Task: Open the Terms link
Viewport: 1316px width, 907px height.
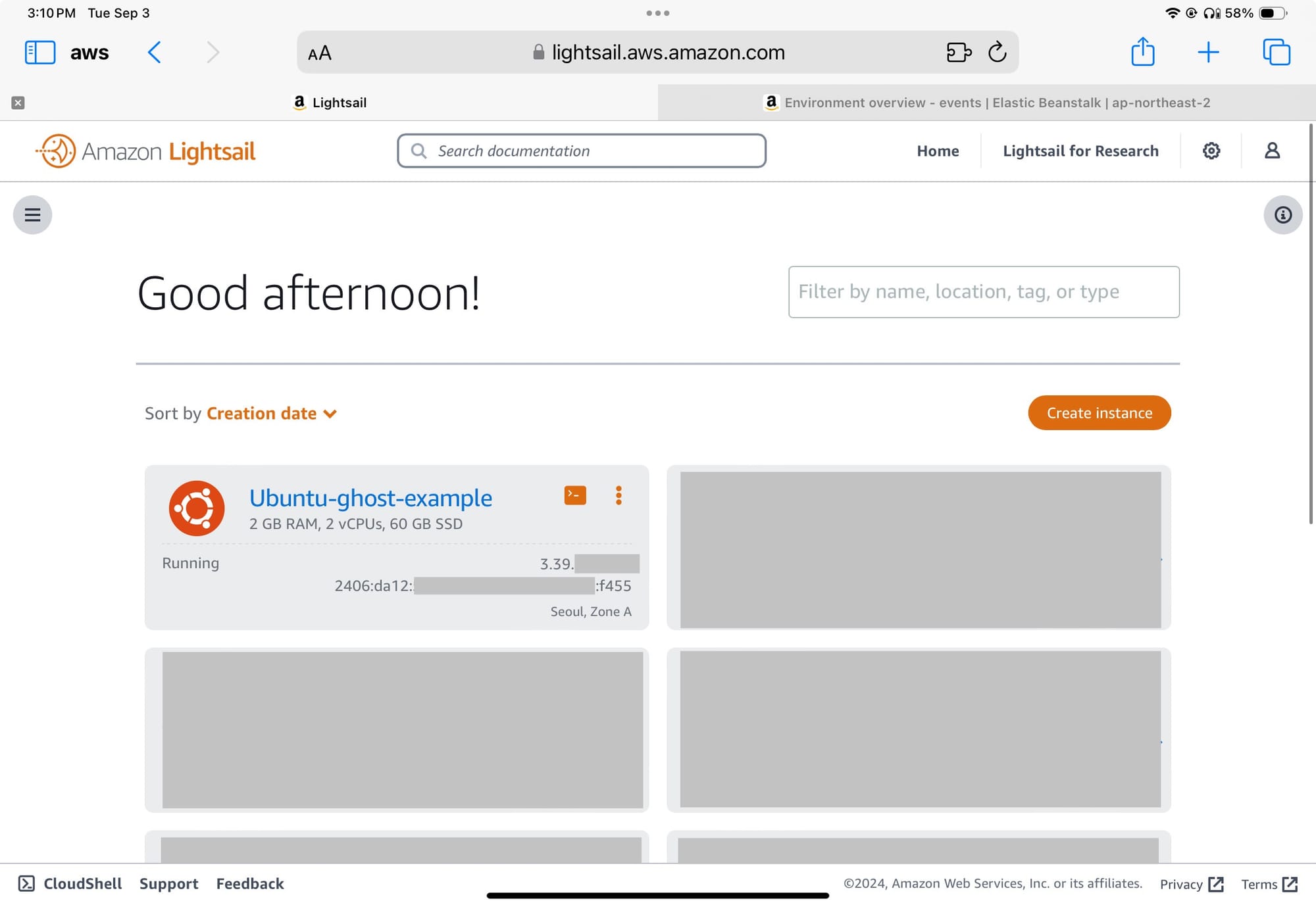Action: (x=1269, y=885)
